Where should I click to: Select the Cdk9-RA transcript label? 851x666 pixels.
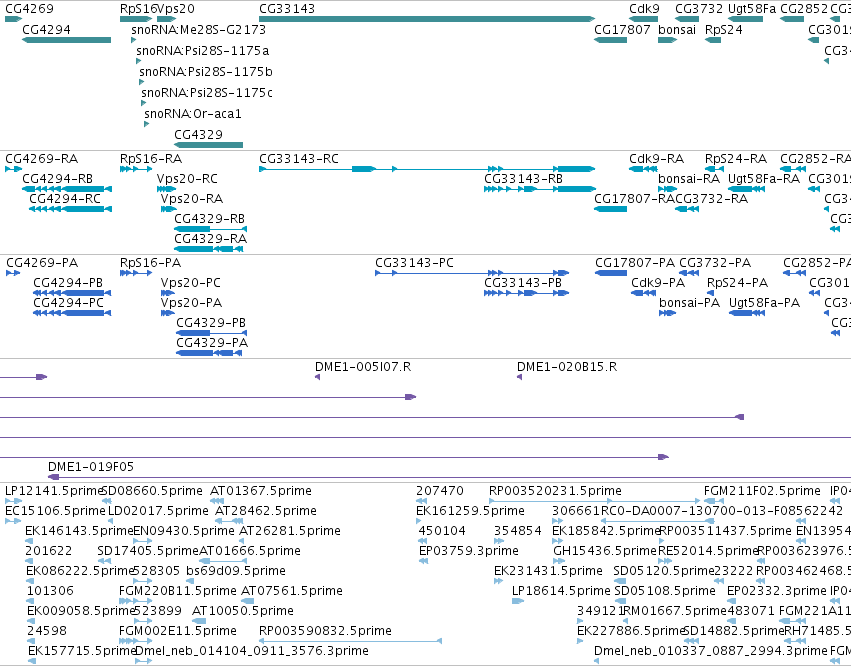click(x=656, y=159)
